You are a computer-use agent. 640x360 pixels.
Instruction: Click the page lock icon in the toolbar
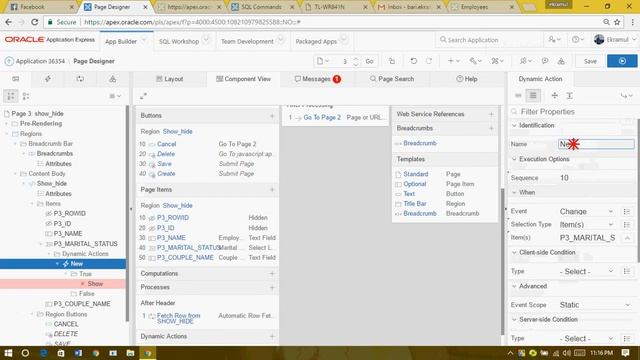click(x=392, y=61)
